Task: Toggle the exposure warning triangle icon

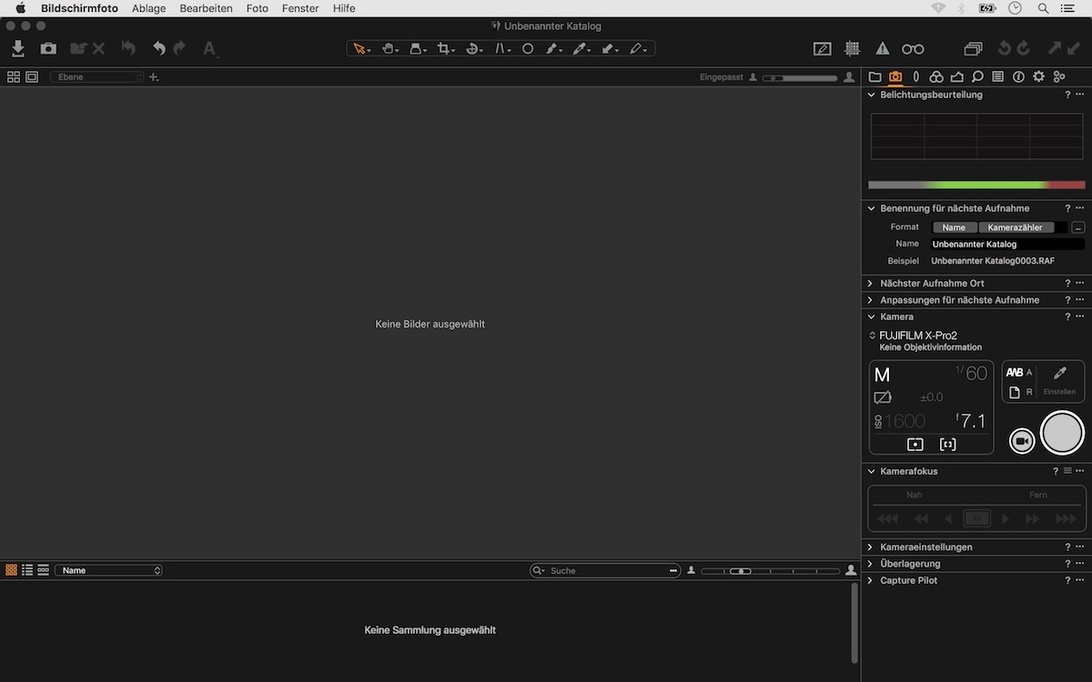Action: click(882, 48)
